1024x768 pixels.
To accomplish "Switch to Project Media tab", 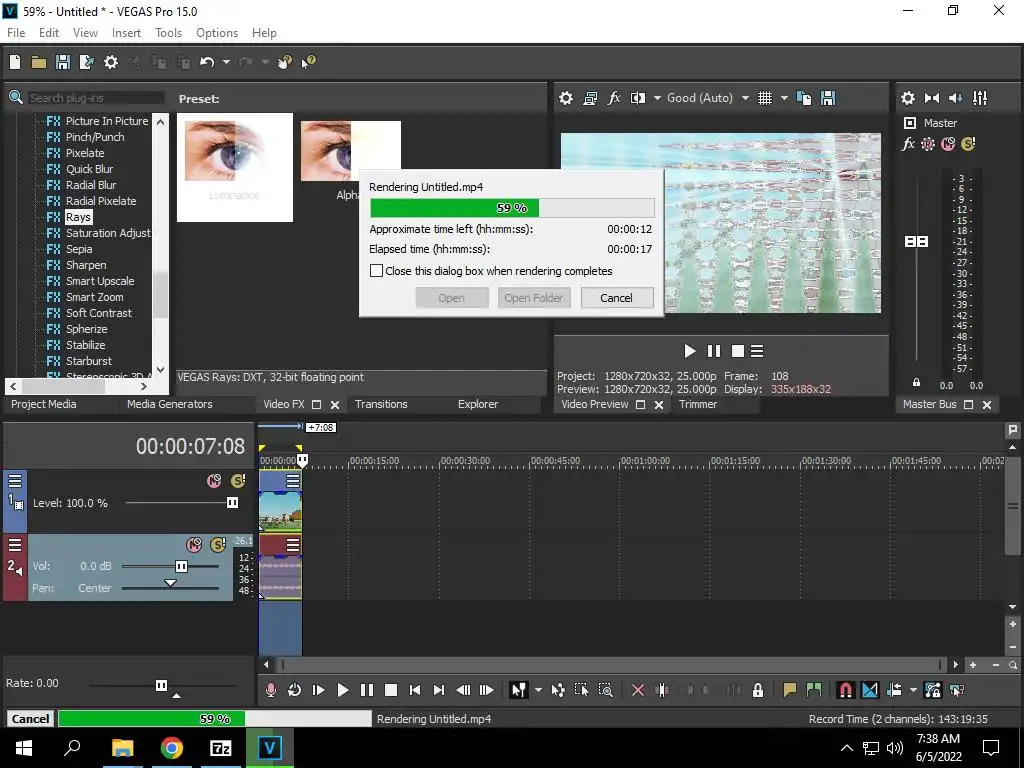I will click(x=44, y=404).
